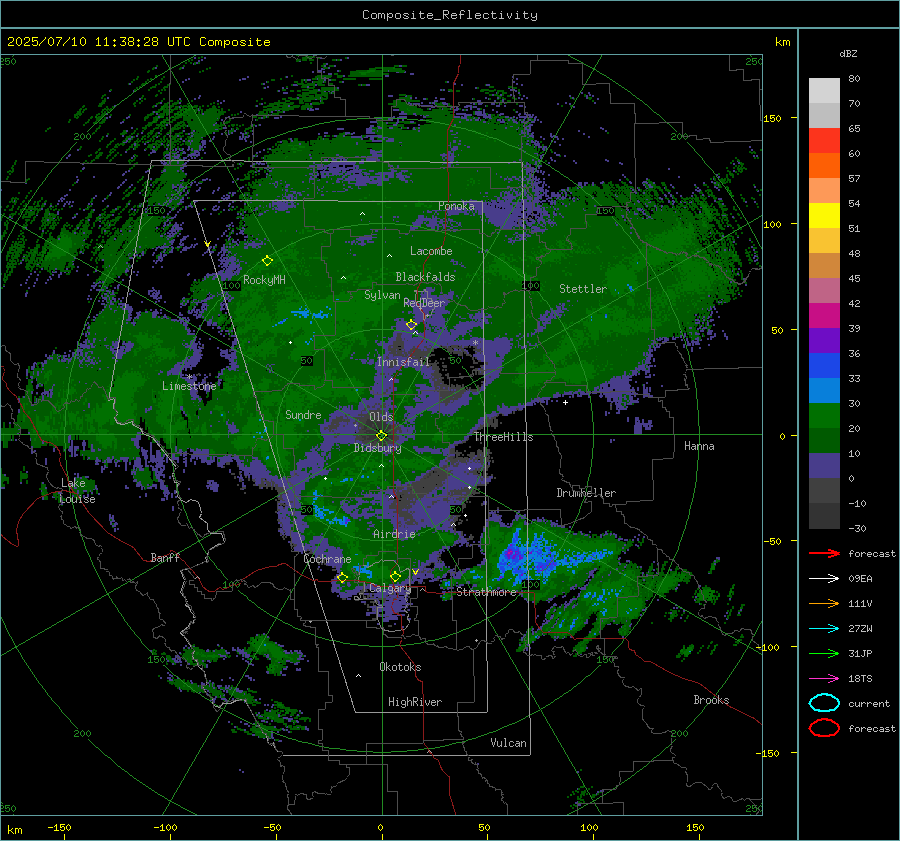Click the Sylvan label on the map
The height and width of the screenshot is (841, 900).
382,295
